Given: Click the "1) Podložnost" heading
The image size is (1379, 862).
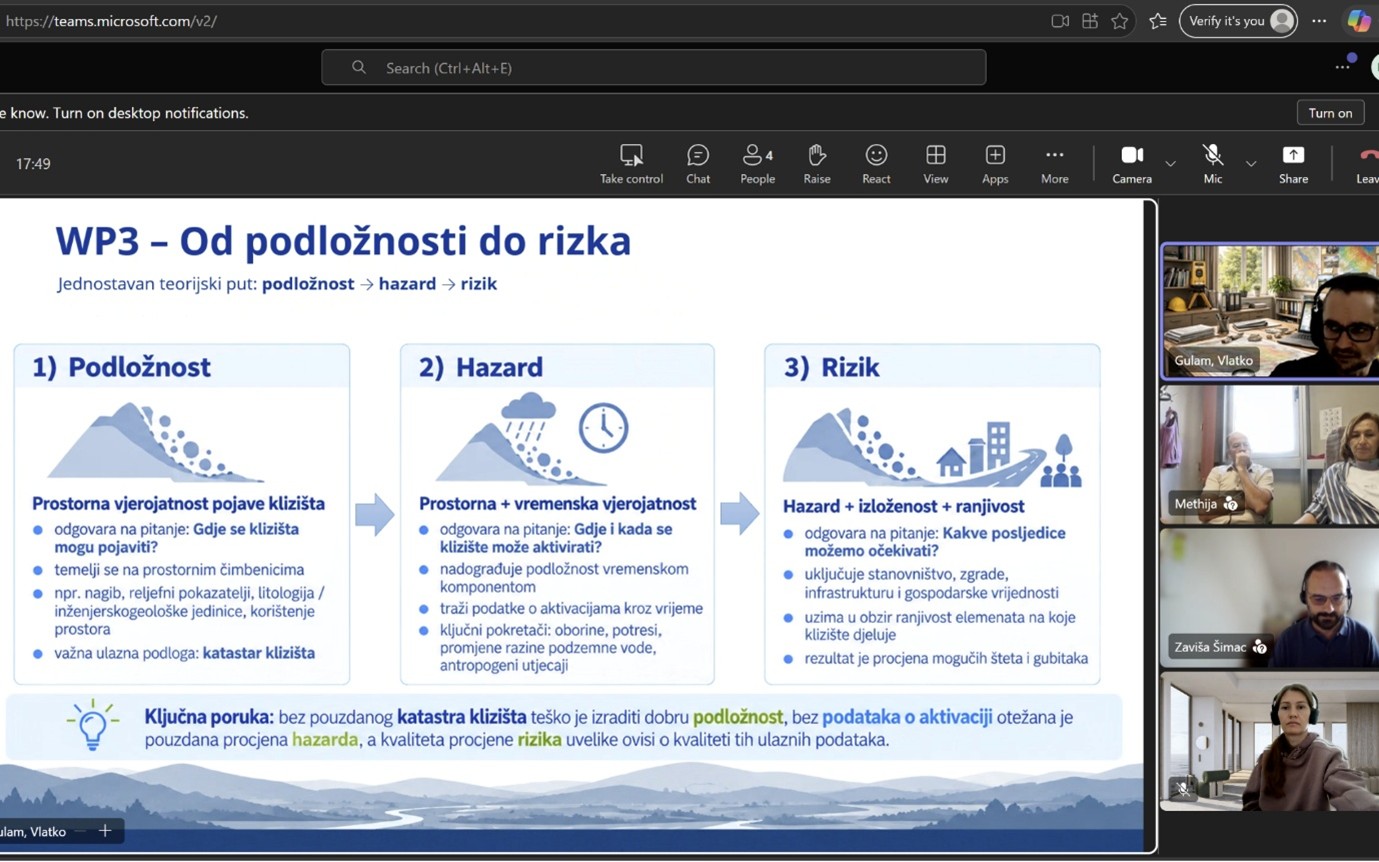Looking at the screenshot, I should (x=121, y=367).
